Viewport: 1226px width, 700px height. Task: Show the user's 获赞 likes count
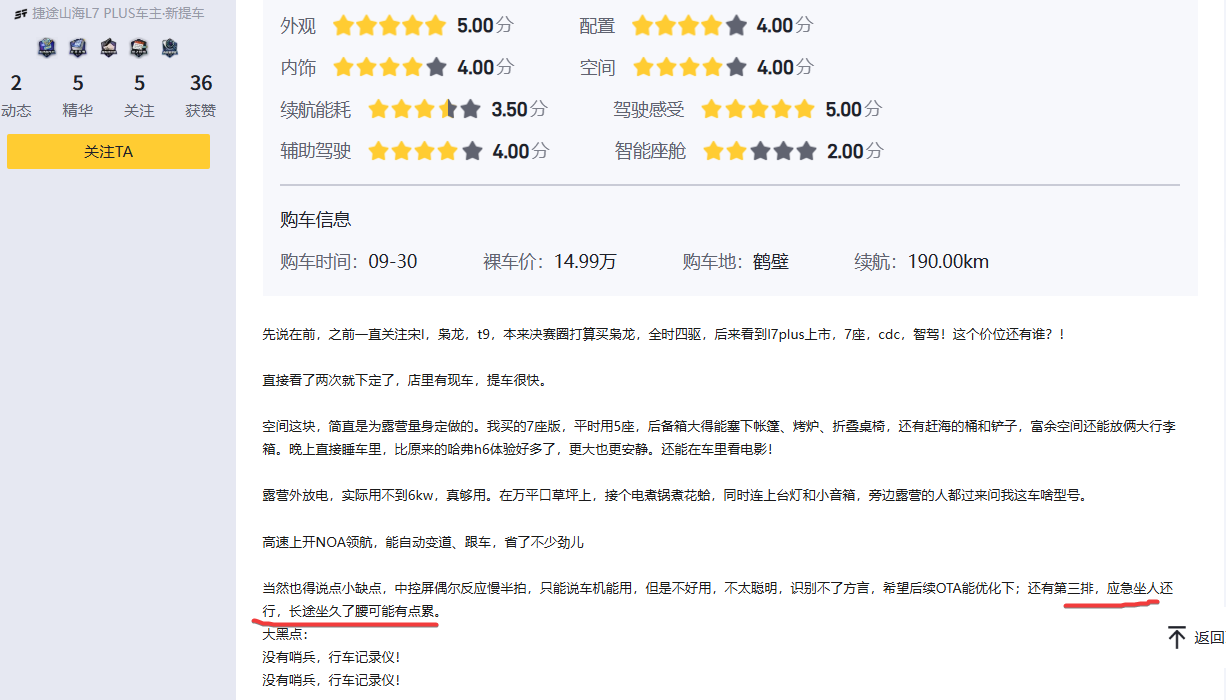200,95
